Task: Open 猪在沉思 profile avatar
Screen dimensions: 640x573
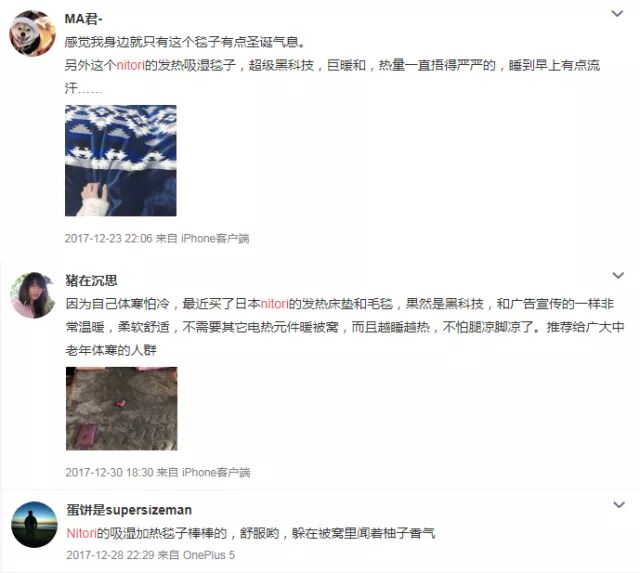Action: coord(33,295)
